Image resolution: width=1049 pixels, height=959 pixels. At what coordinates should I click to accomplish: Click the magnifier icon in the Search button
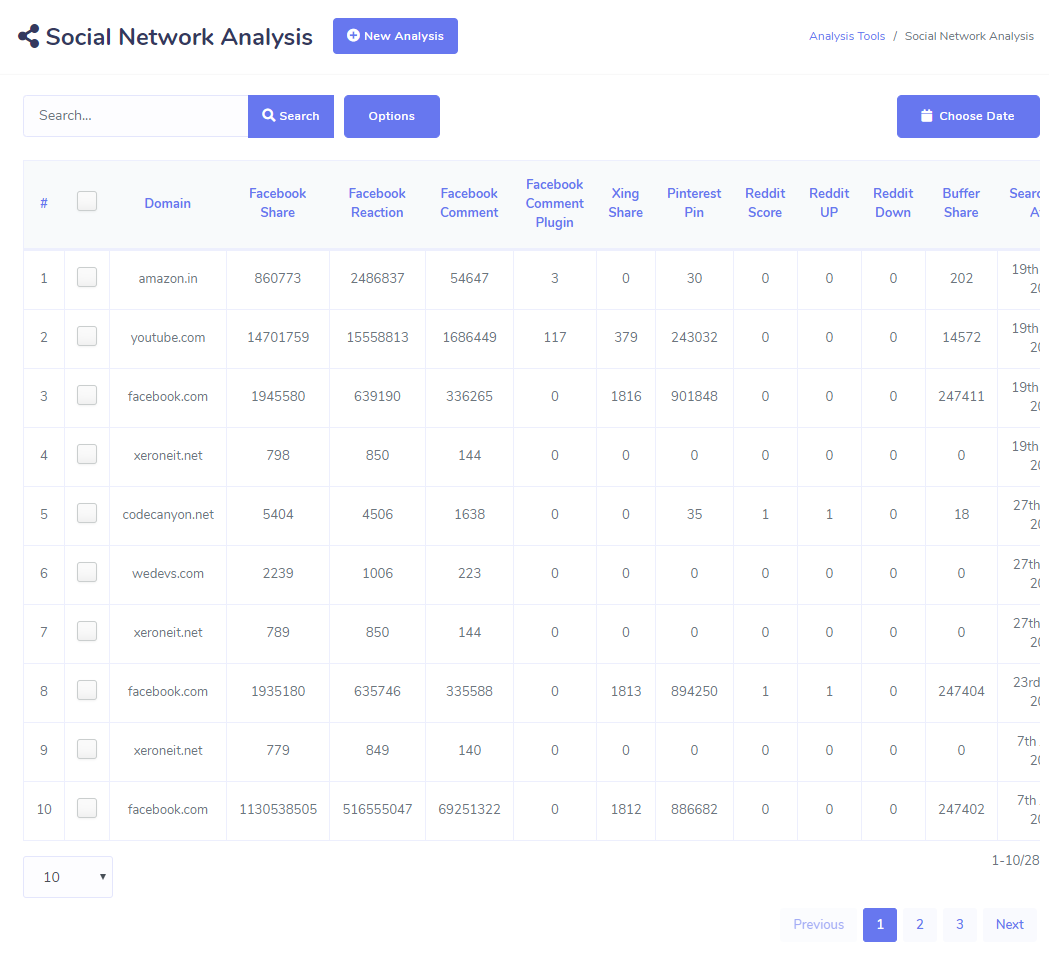point(269,116)
